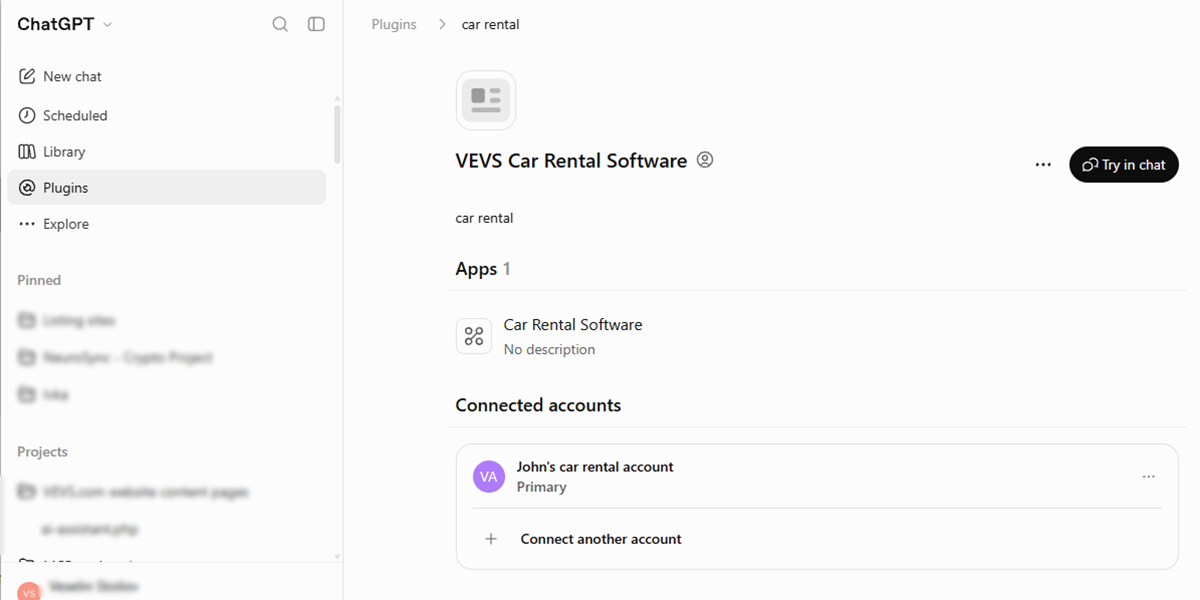Click the Explore three-dots icon
Screen dimensions: 1200x600
pos(27,224)
